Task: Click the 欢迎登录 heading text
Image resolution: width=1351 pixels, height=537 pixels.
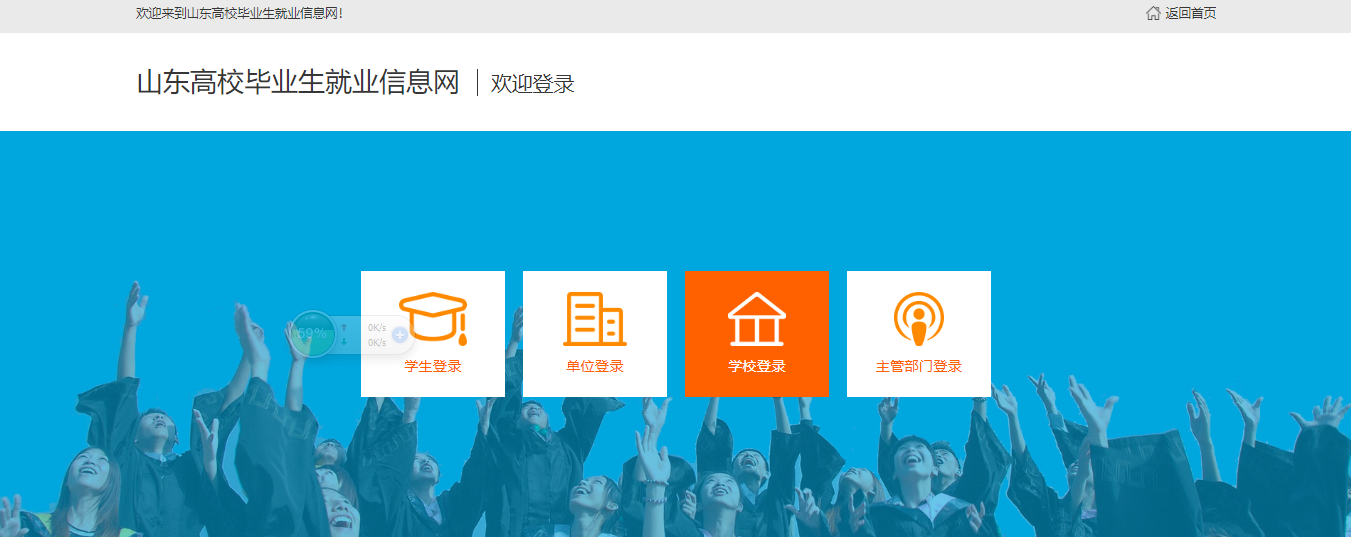Action: (x=532, y=84)
